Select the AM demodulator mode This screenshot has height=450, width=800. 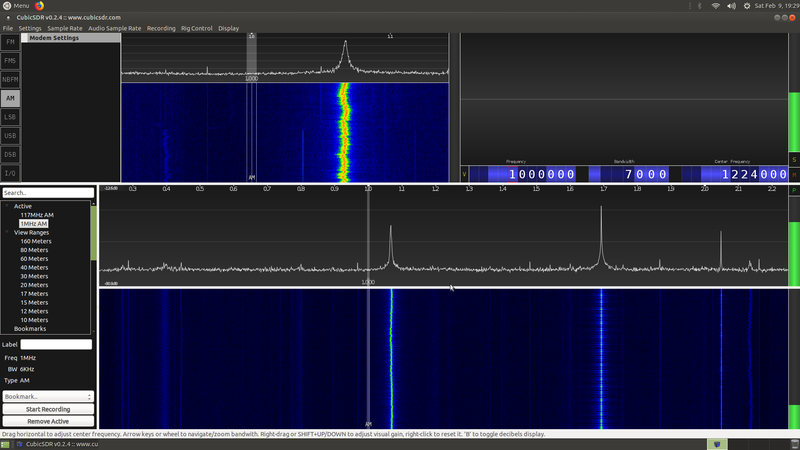[x=10, y=98]
